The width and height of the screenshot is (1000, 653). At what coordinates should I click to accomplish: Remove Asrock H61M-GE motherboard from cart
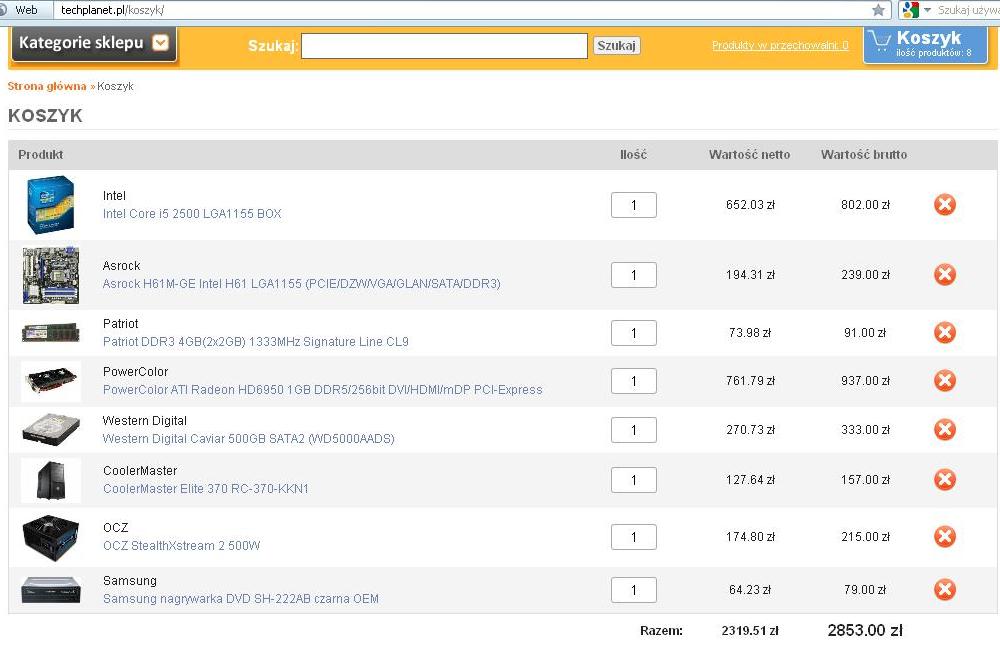[945, 275]
